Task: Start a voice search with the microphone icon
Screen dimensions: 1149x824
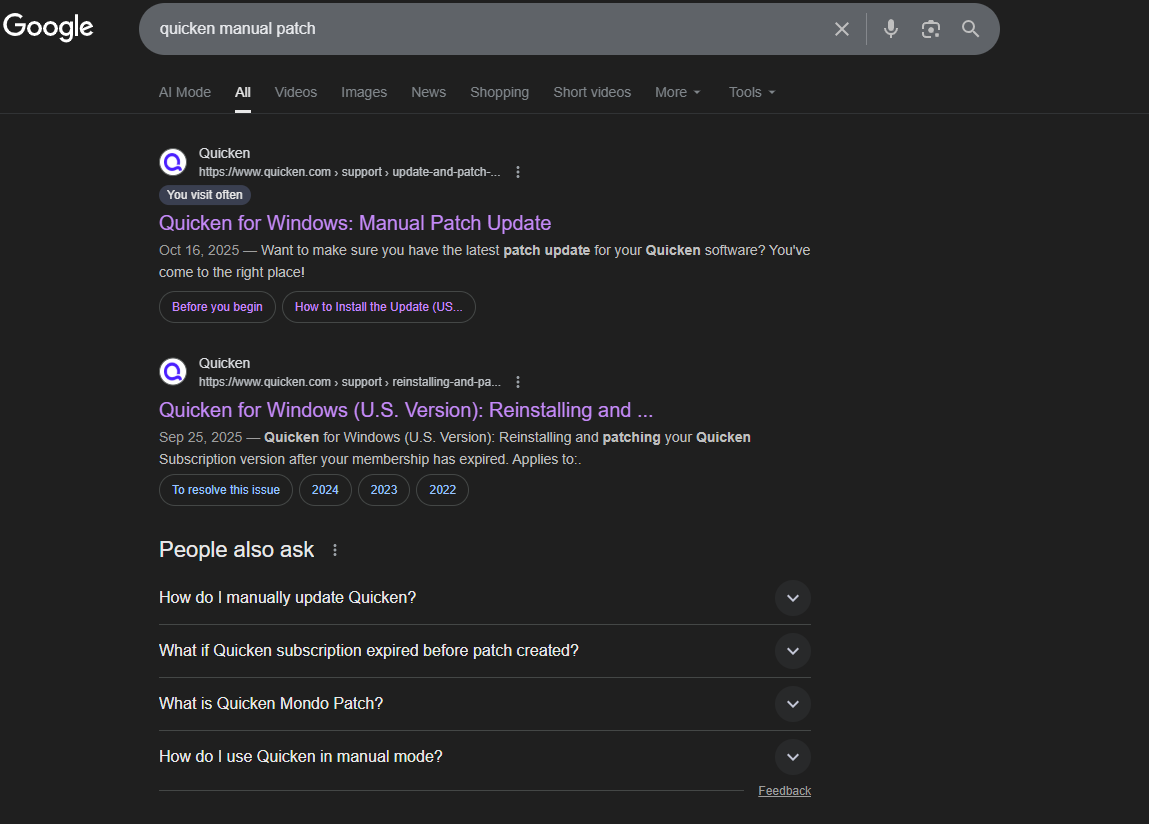Action: pos(890,28)
